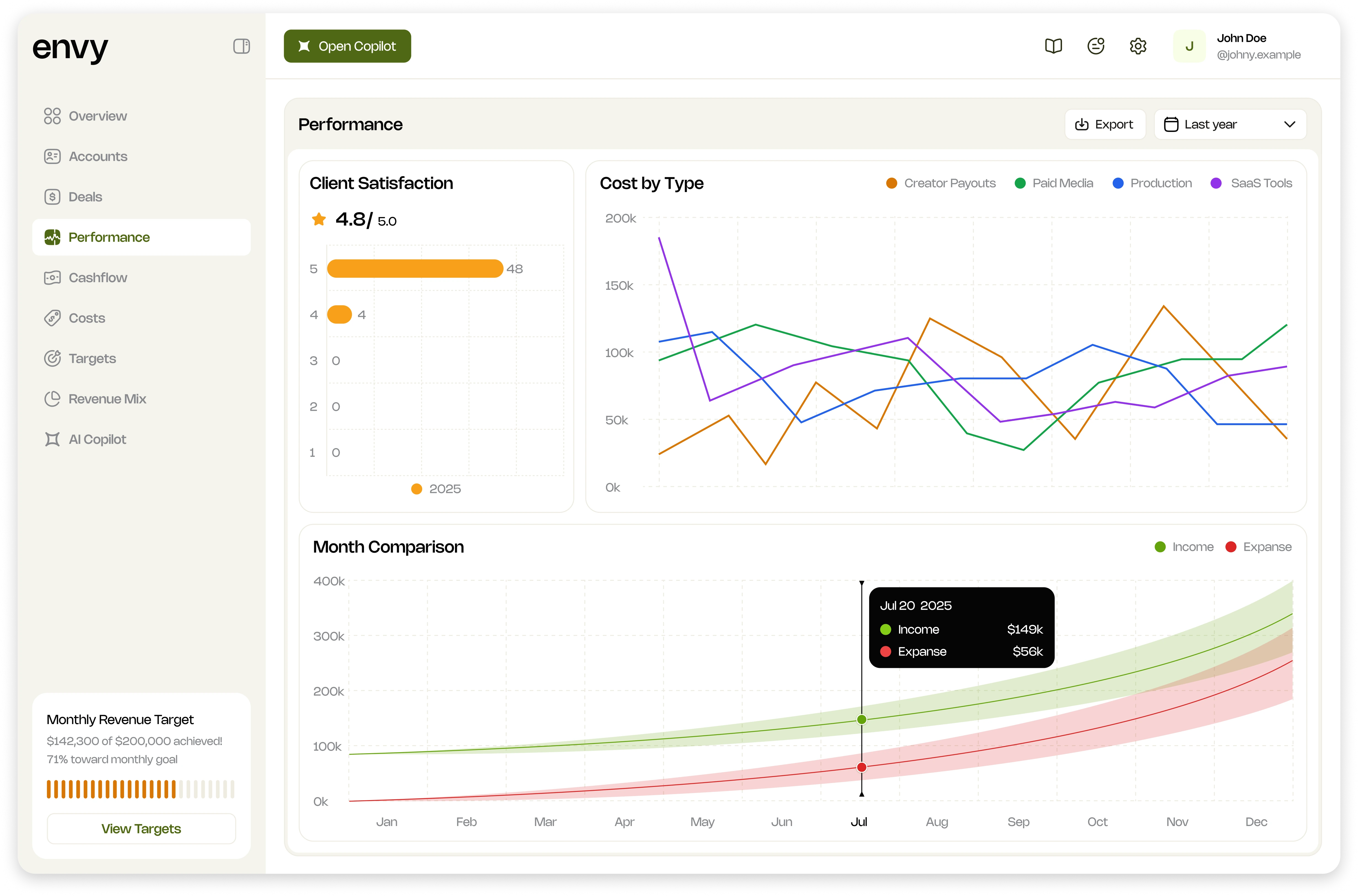Click the star icon beside 4.8 rating
The height and width of the screenshot is (896, 1358).
pos(319,219)
